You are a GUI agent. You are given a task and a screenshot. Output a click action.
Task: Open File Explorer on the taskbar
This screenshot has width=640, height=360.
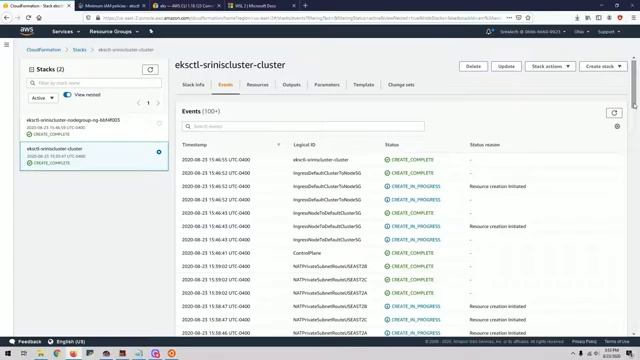tap(41, 353)
